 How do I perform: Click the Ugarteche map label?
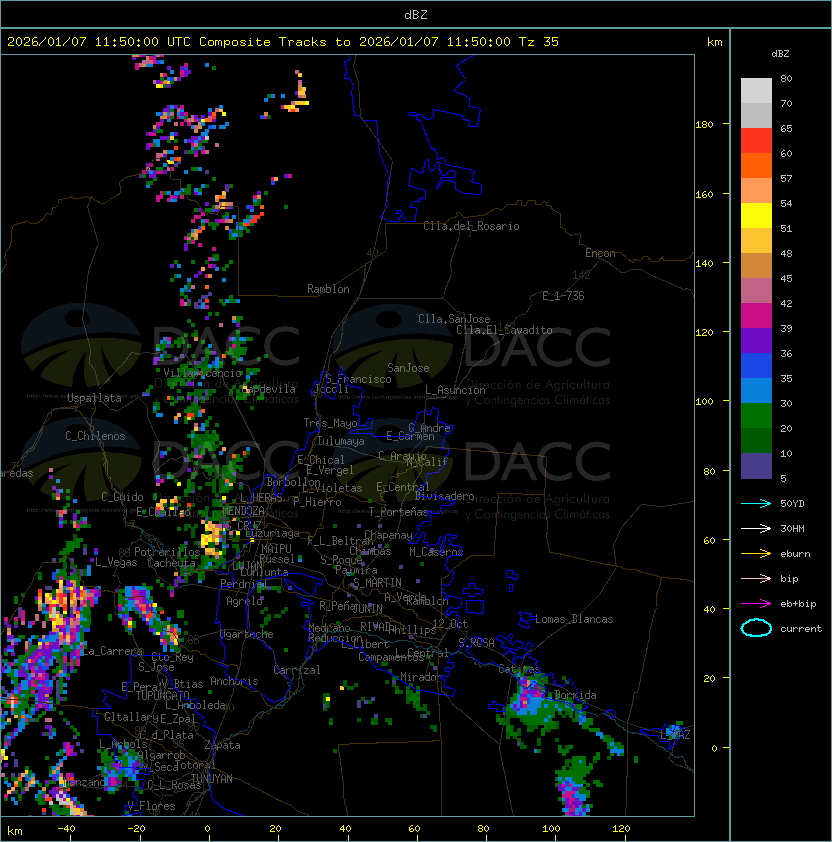(x=247, y=634)
